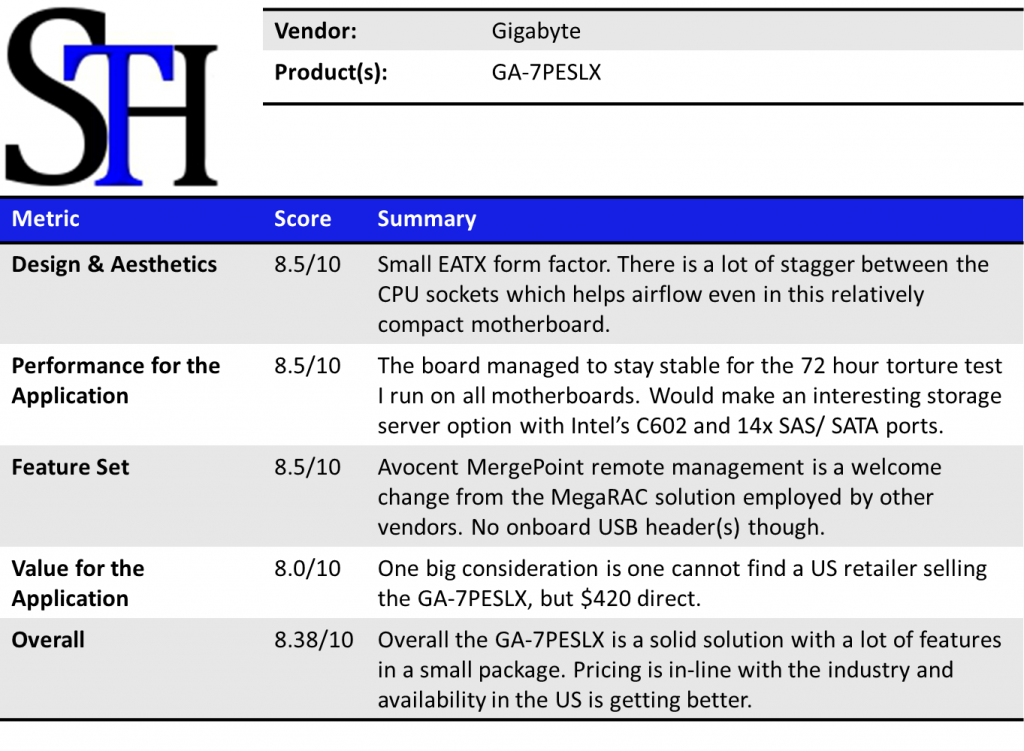
Task: Click the Performance 8.5/10 score
Action: click(x=307, y=366)
